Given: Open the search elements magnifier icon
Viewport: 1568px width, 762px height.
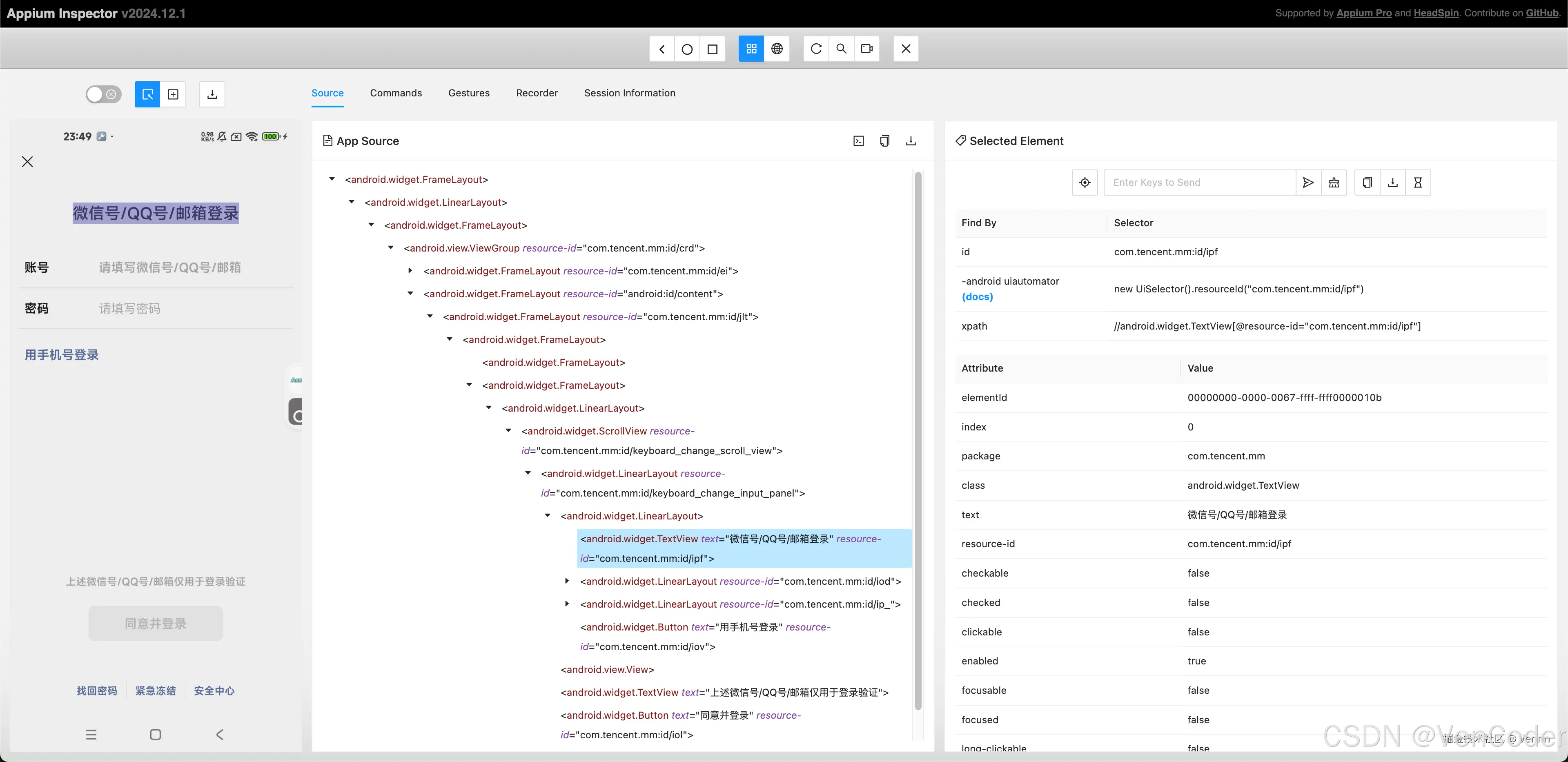Looking at the screenshot, I should 842,49.
